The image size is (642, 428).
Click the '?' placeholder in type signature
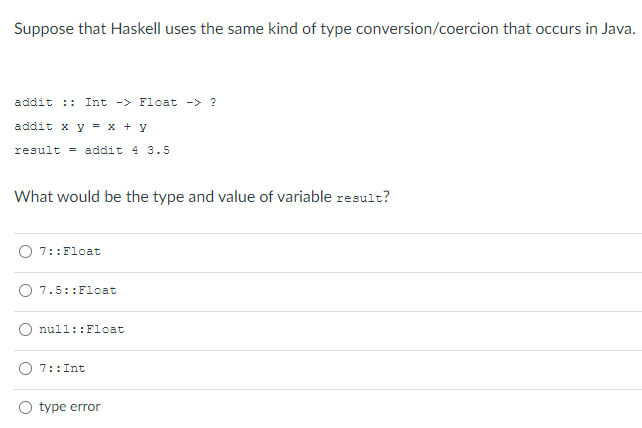click(213, 102)
